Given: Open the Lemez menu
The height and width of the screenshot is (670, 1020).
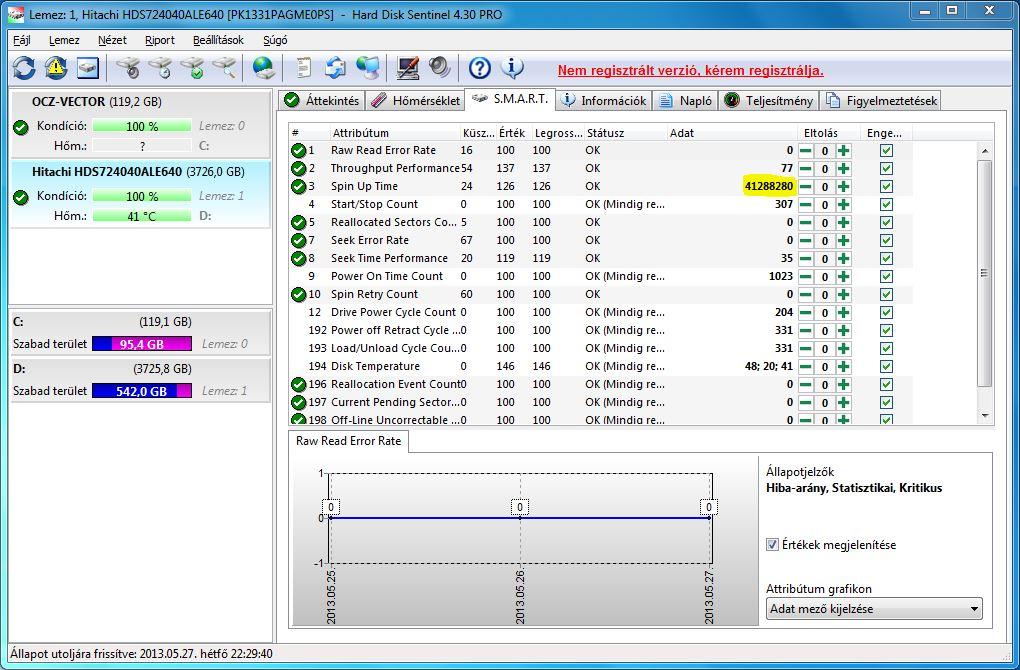Looking at the screenshot, I should (x=64, y=40).
